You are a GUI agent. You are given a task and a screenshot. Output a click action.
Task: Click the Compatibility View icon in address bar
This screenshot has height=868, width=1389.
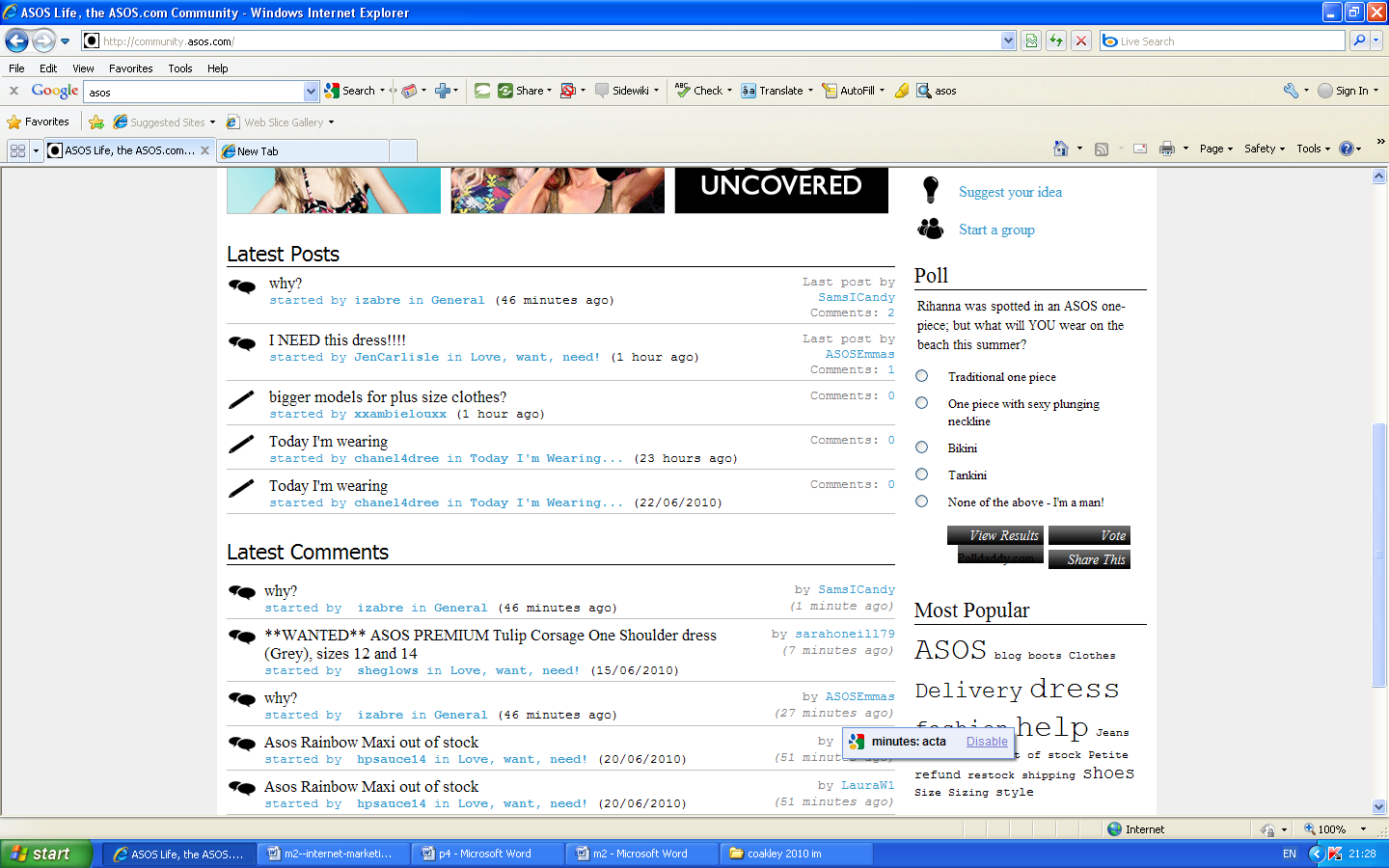[x=1031, y=41]
